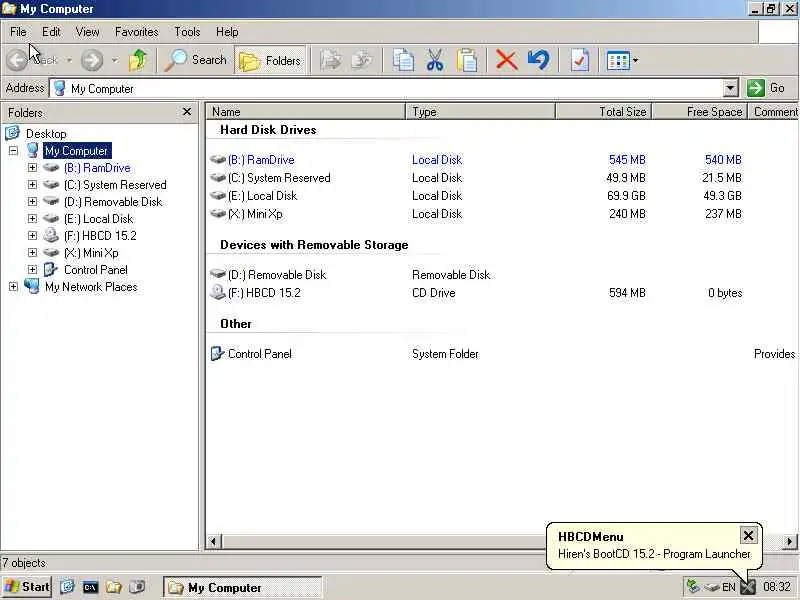Screen dimensions: 800x600
Task: Click the Cut scissors icon
Action: coord(435,60)
